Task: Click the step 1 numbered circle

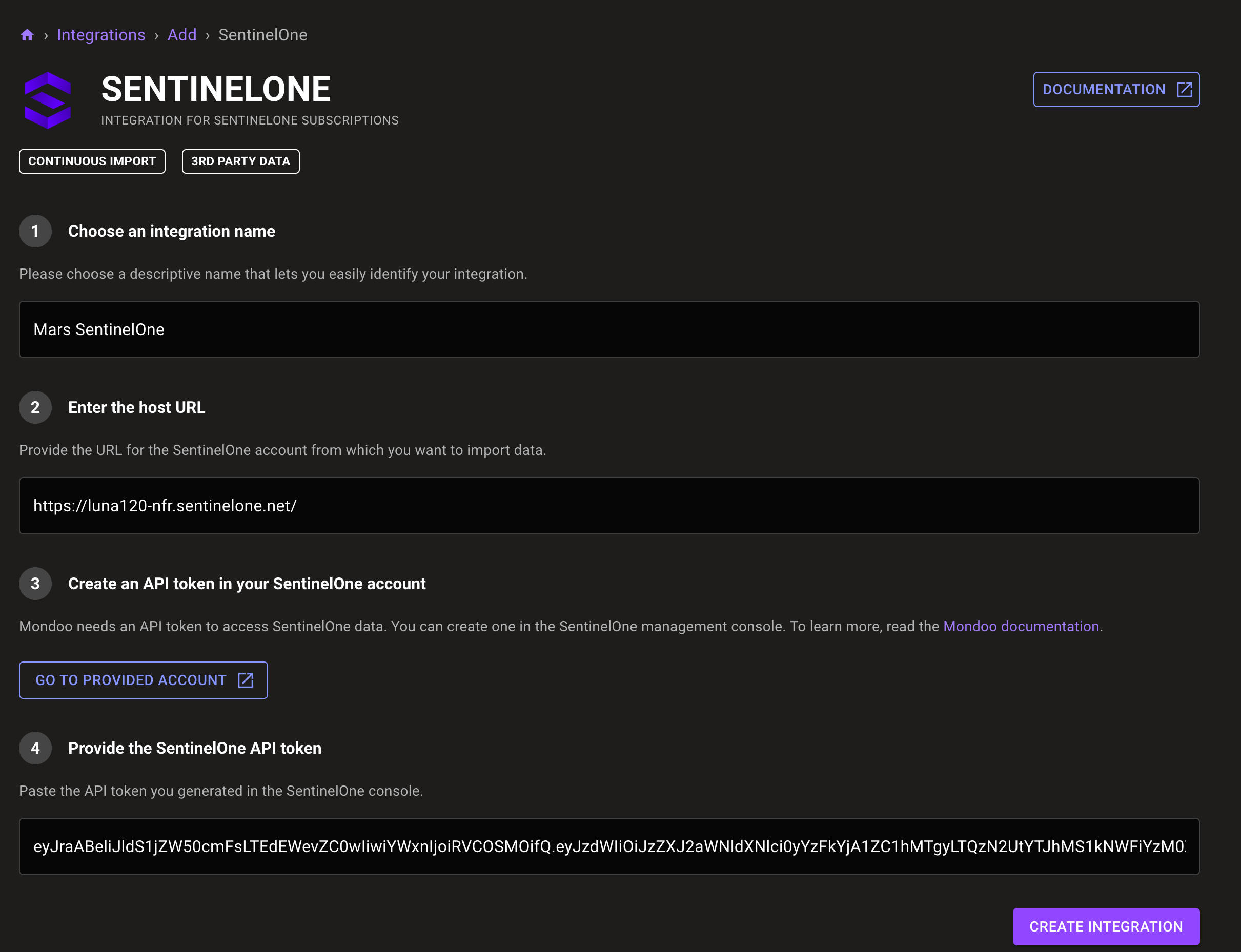Action: (x=35, y=231)
